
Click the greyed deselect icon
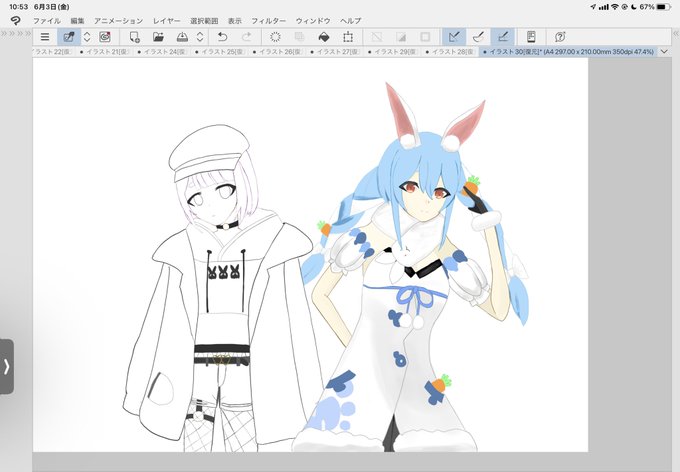(x=376, y=37)
